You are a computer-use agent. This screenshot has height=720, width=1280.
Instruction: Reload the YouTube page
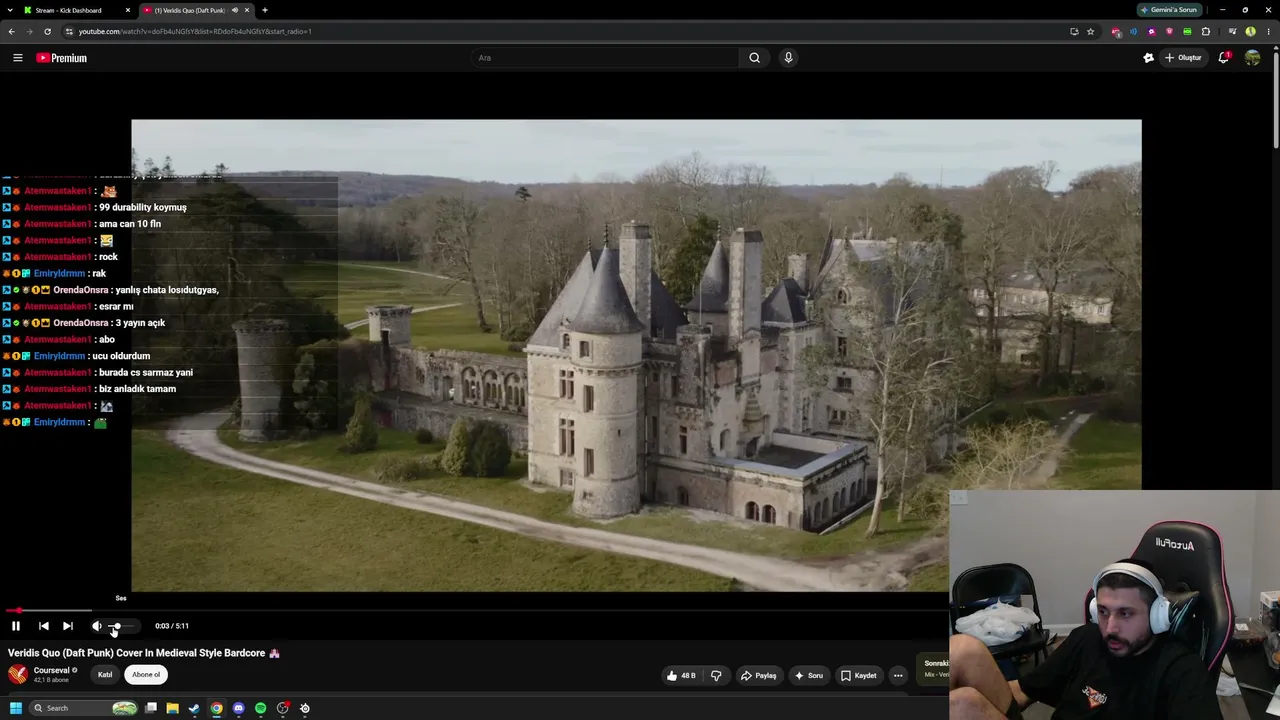(x=47, y=31)
